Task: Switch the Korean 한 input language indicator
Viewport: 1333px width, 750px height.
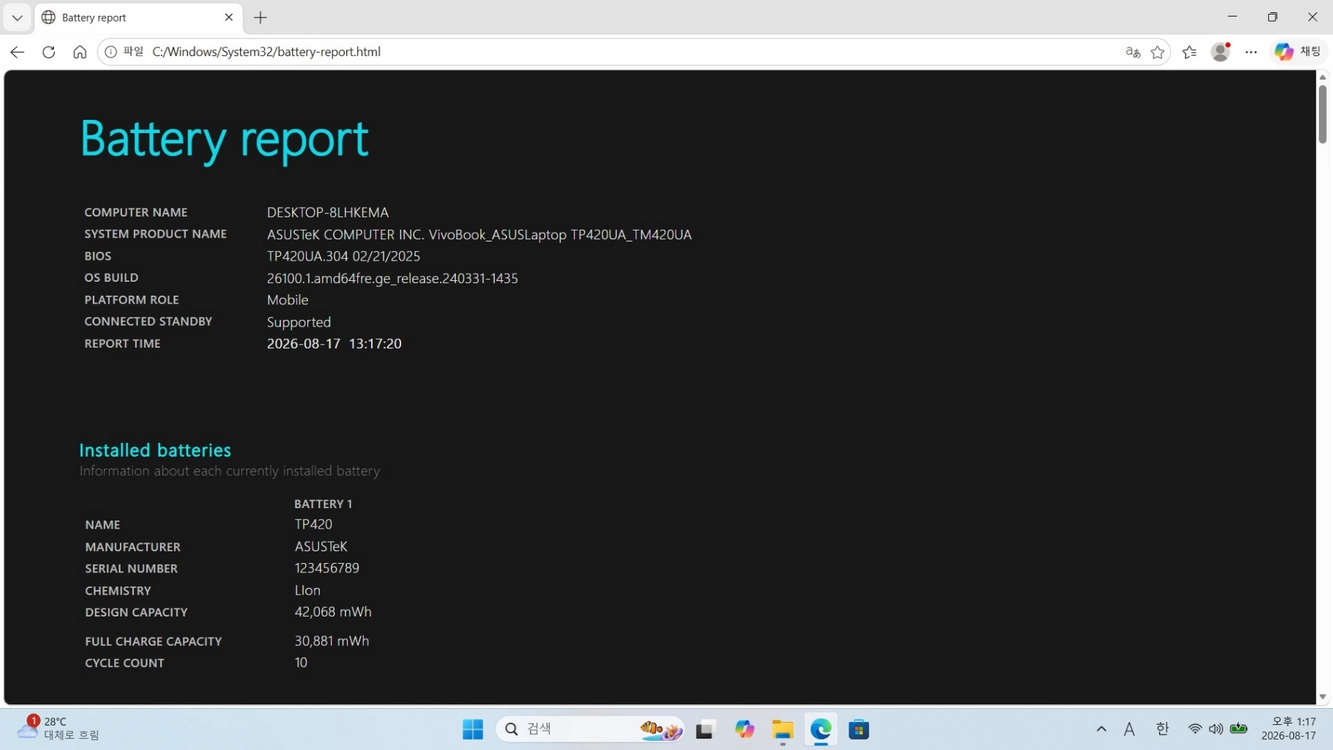Action: pos(1162,729)
